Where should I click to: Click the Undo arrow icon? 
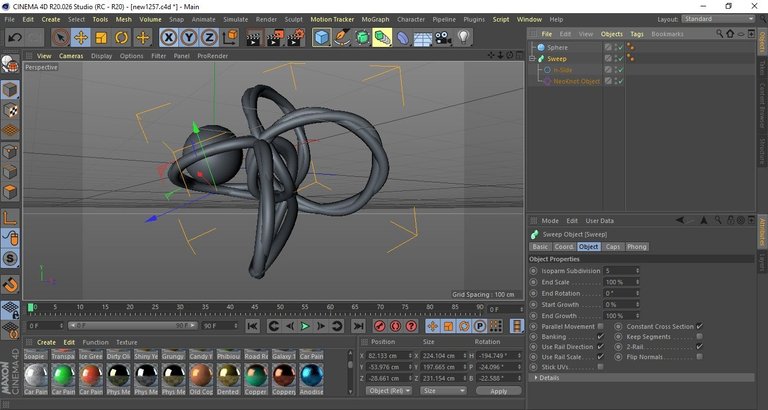(x=15, y=37)
